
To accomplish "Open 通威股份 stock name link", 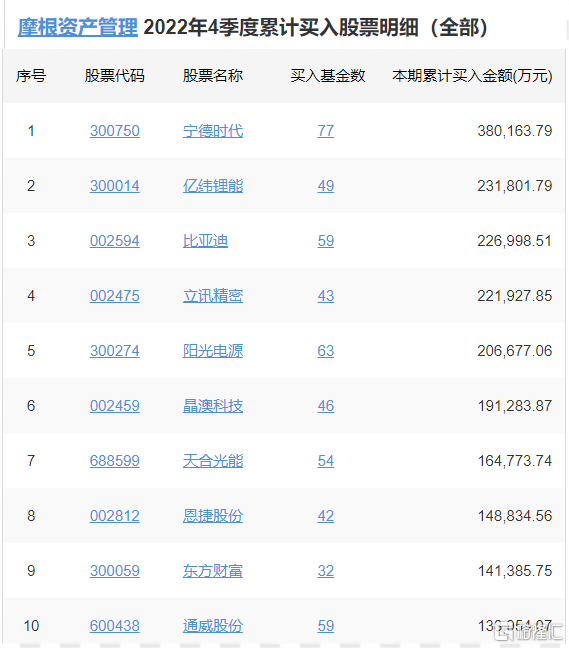I will coord(213,626).
